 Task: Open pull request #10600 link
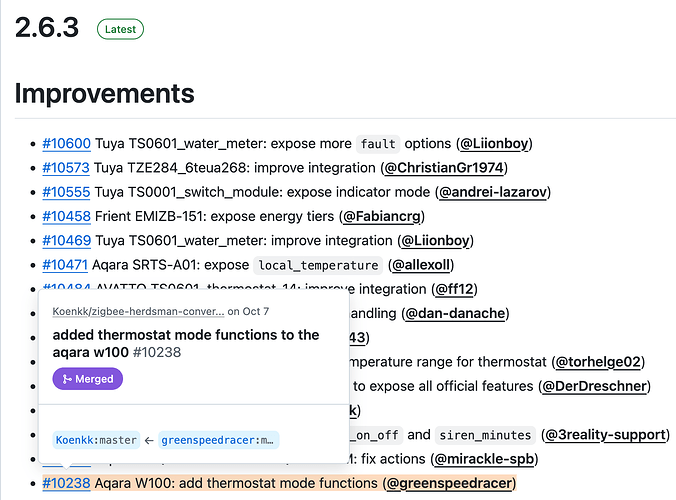[67, 143]
